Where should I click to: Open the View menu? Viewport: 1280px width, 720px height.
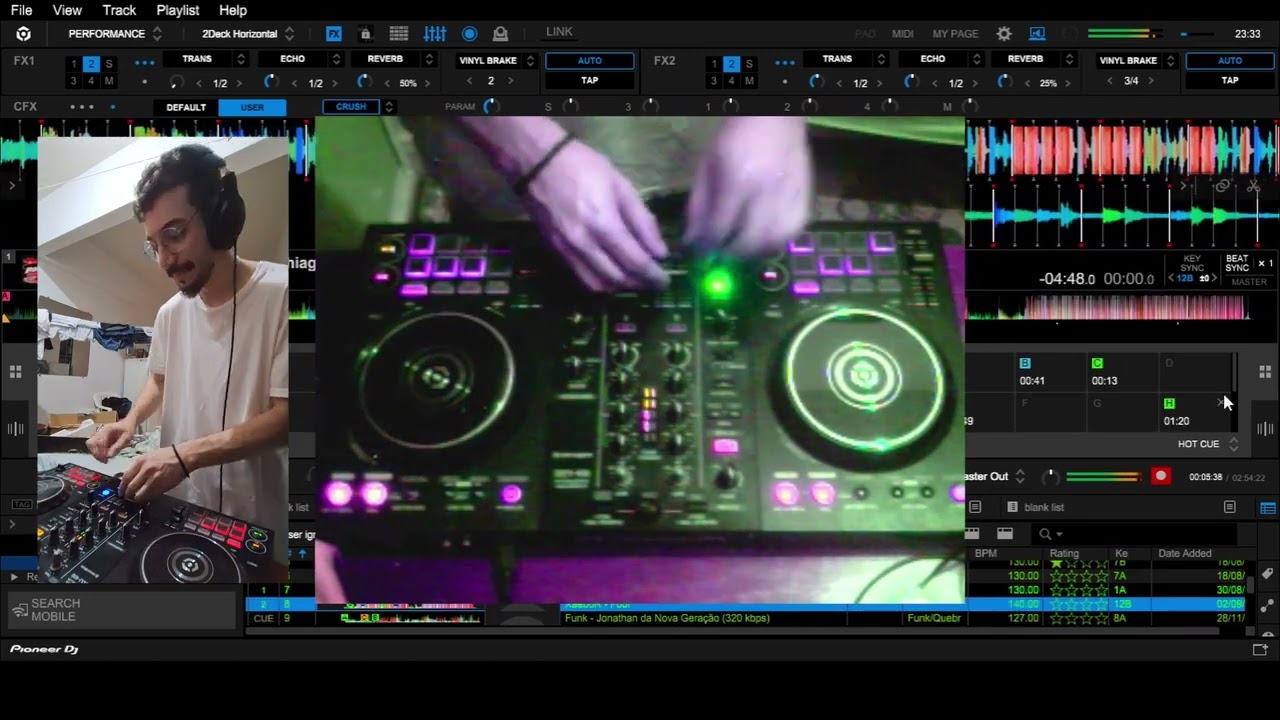click(x=67, y=10)
